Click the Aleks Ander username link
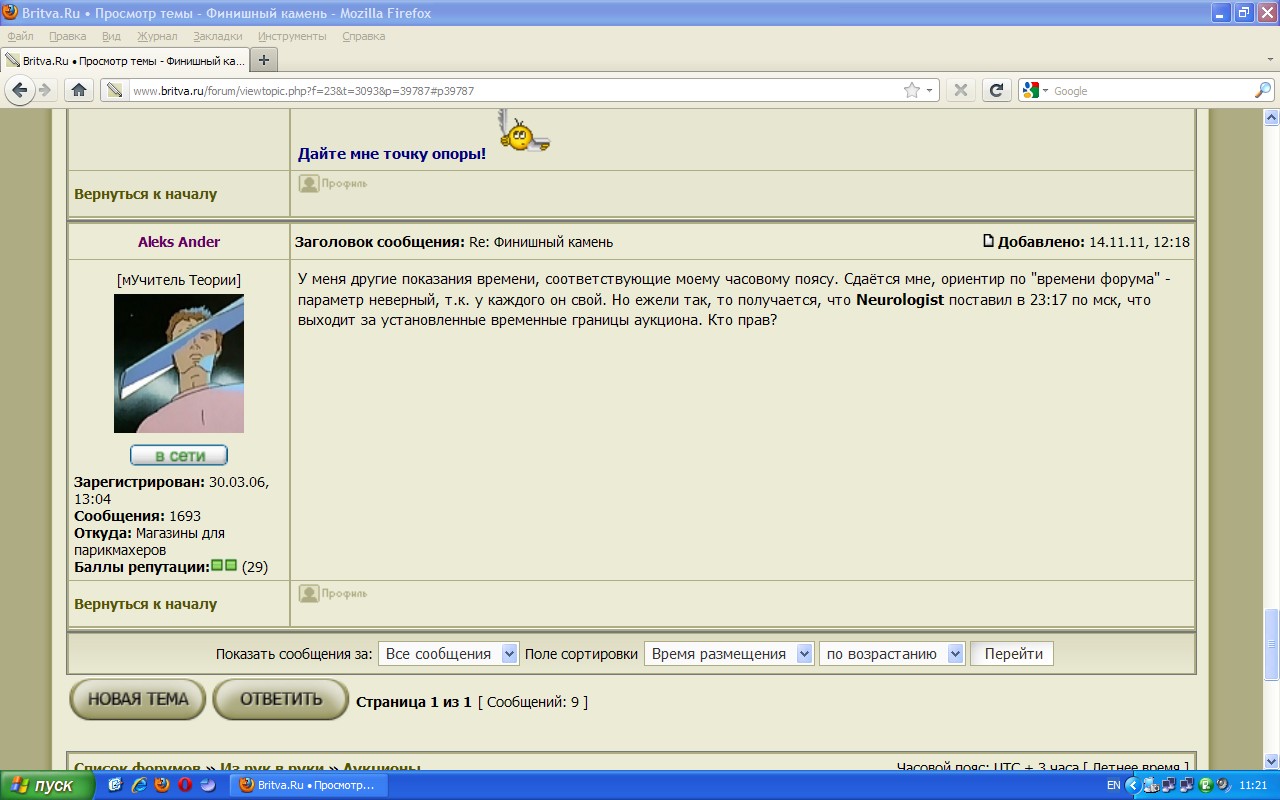 179,242
